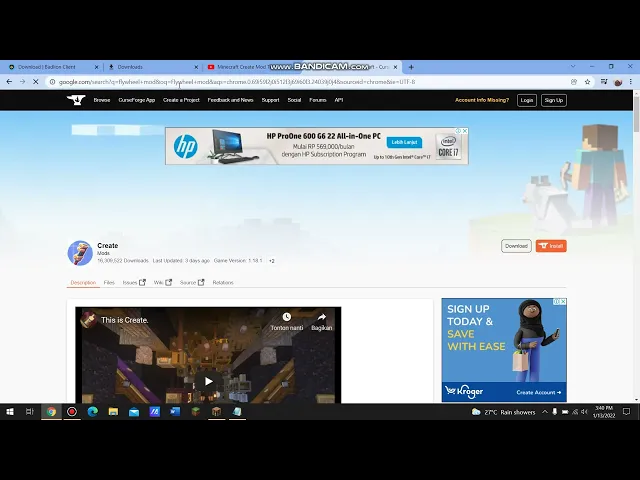The image size is (640, 480).
Task: Go back with the browser back arrow
Action: 9,82
